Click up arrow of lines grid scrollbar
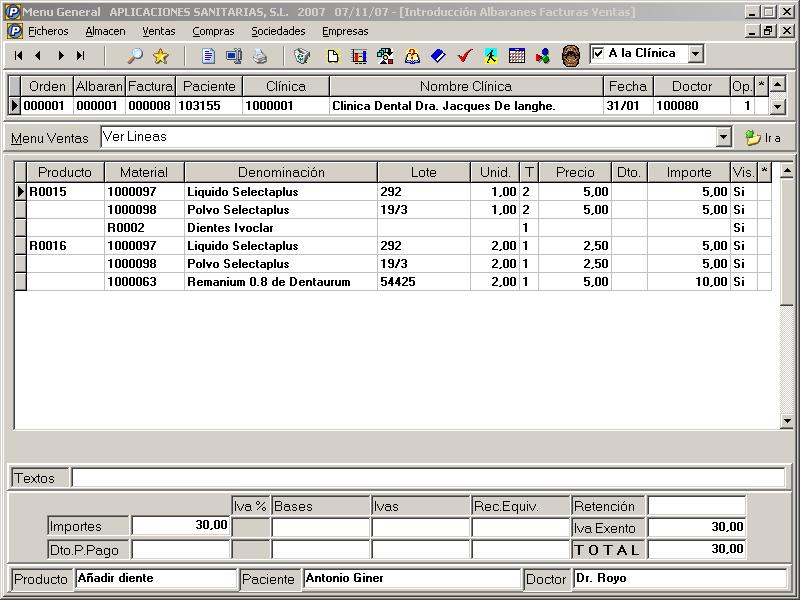Image resolution: width=800 pixels, height=600 pixels. click(x=787, y=170)
